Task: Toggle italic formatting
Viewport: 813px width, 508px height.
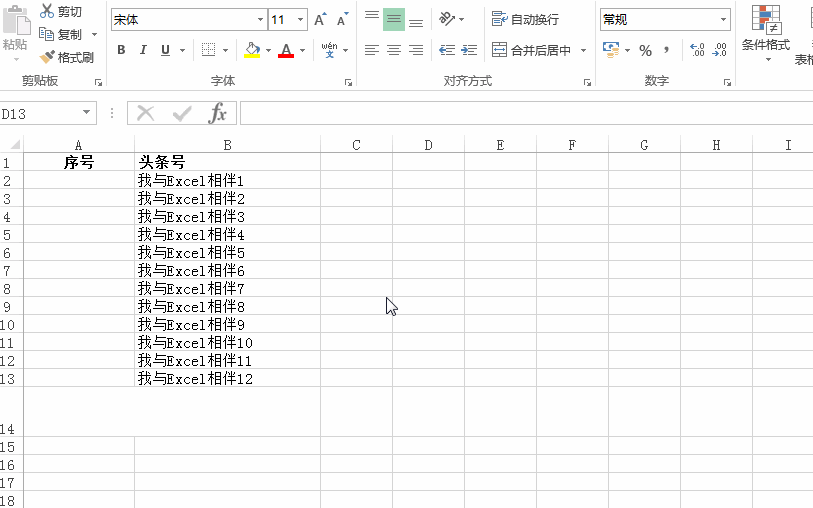Action: point(143,50)
